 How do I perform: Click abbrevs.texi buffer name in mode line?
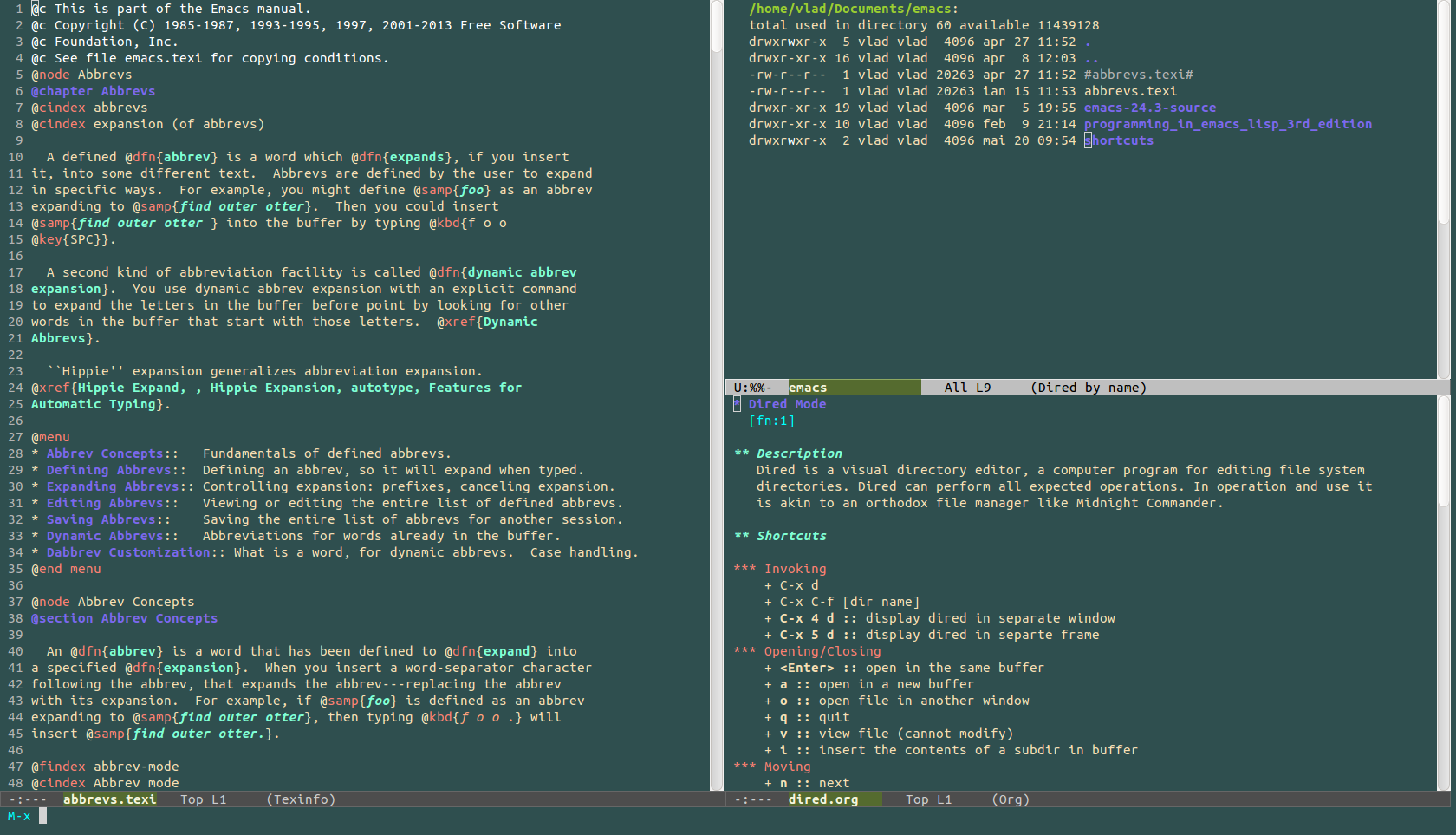tap(109, 799)
